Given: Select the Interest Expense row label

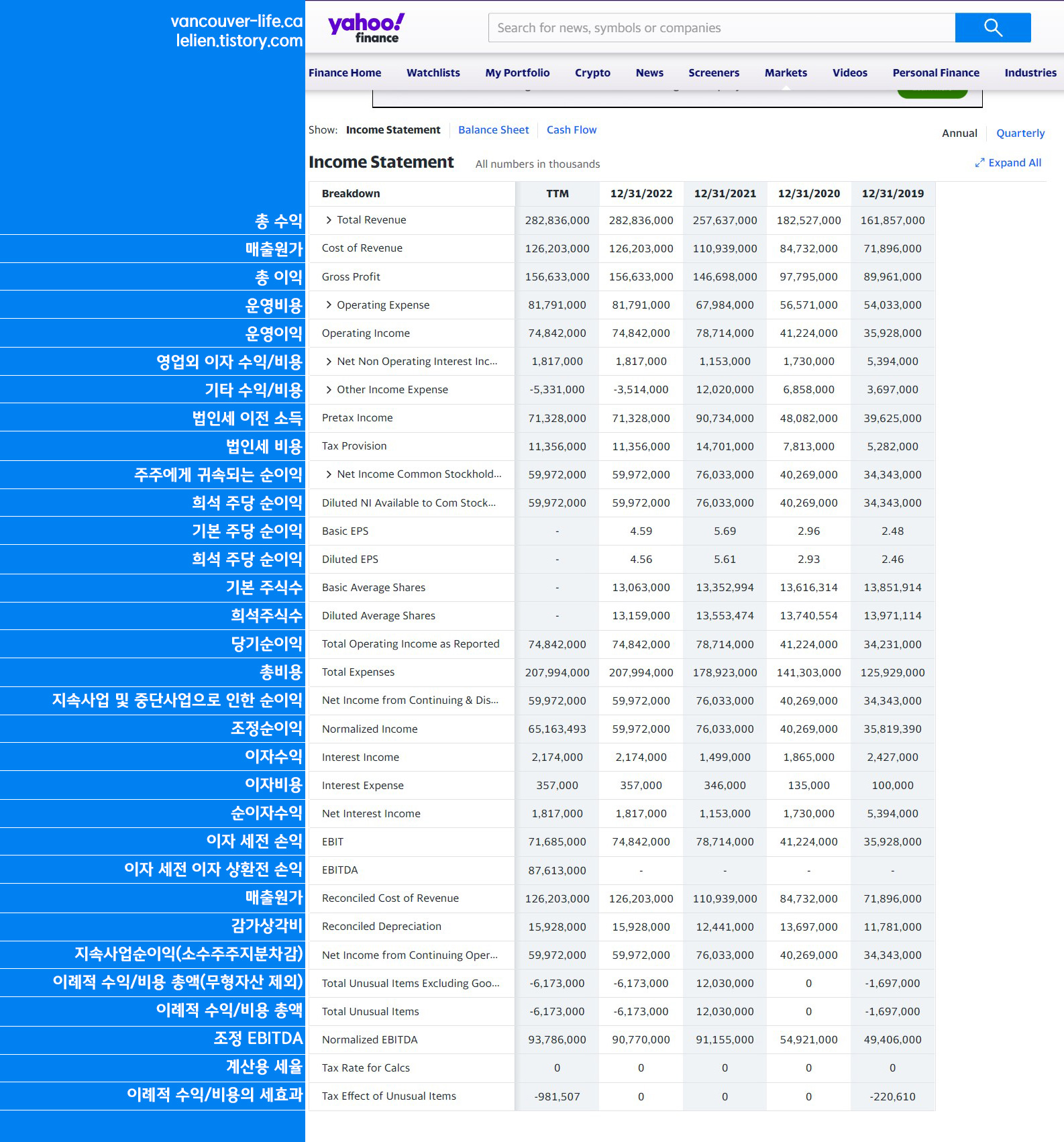Looking at the screenshot, I should click(x=363, y=786).
